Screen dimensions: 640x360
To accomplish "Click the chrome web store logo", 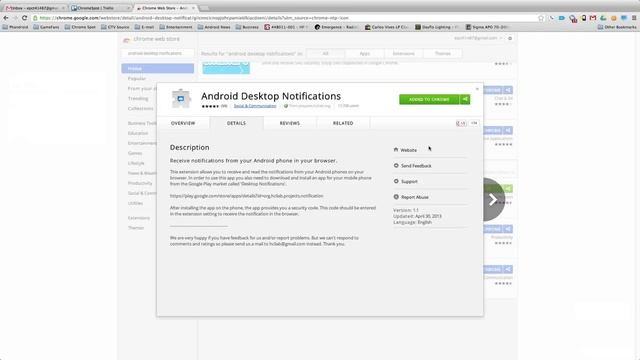I will pyautogui.click(x=151, y=39).
